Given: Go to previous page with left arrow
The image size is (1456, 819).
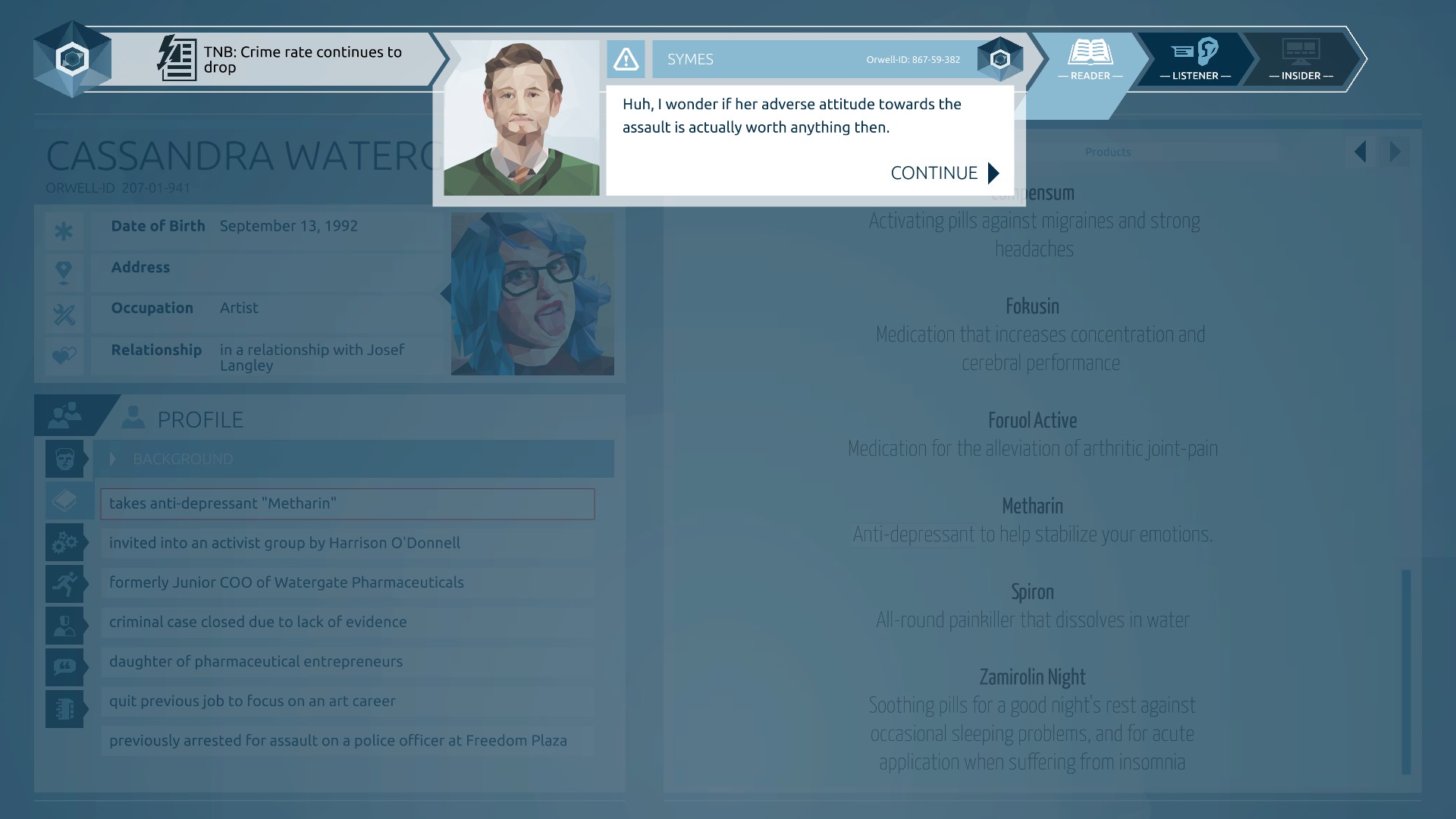Looking at the screenshot, I should coord(1361,152).
